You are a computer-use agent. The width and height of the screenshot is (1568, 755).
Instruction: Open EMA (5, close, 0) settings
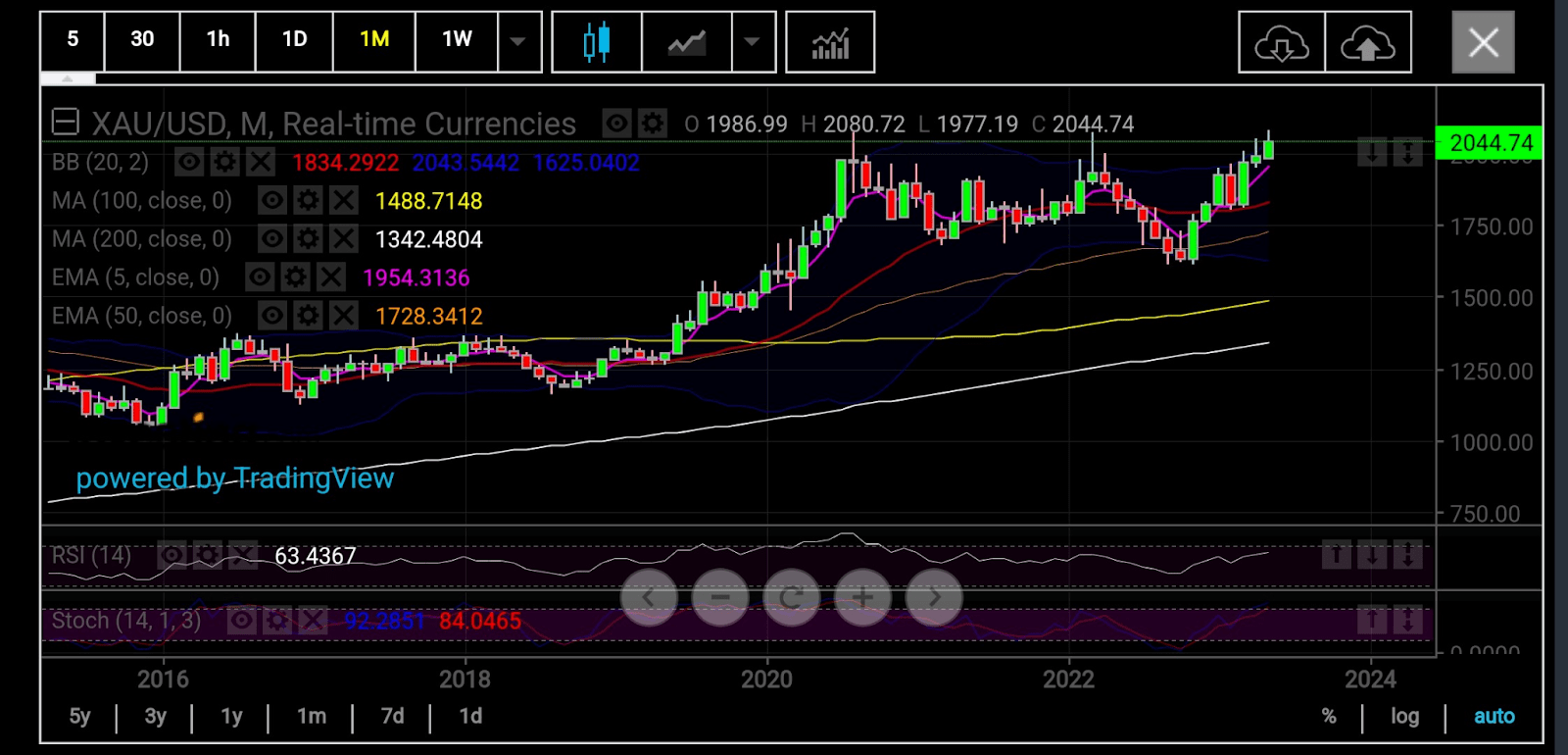[295, 277]
